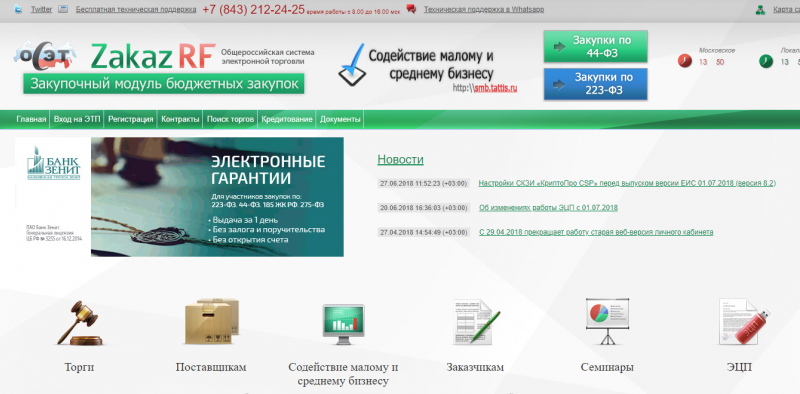Screen dimensions: 800x394
Task: Click the Twitter bird icon
Action: pos(18,9)
